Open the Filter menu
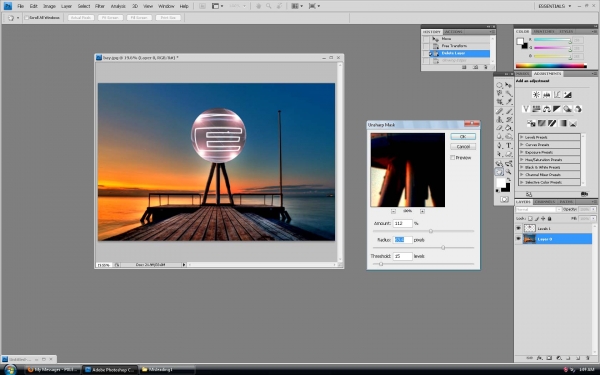The height and width of the screenshot is (375, 600). [100, 6]
